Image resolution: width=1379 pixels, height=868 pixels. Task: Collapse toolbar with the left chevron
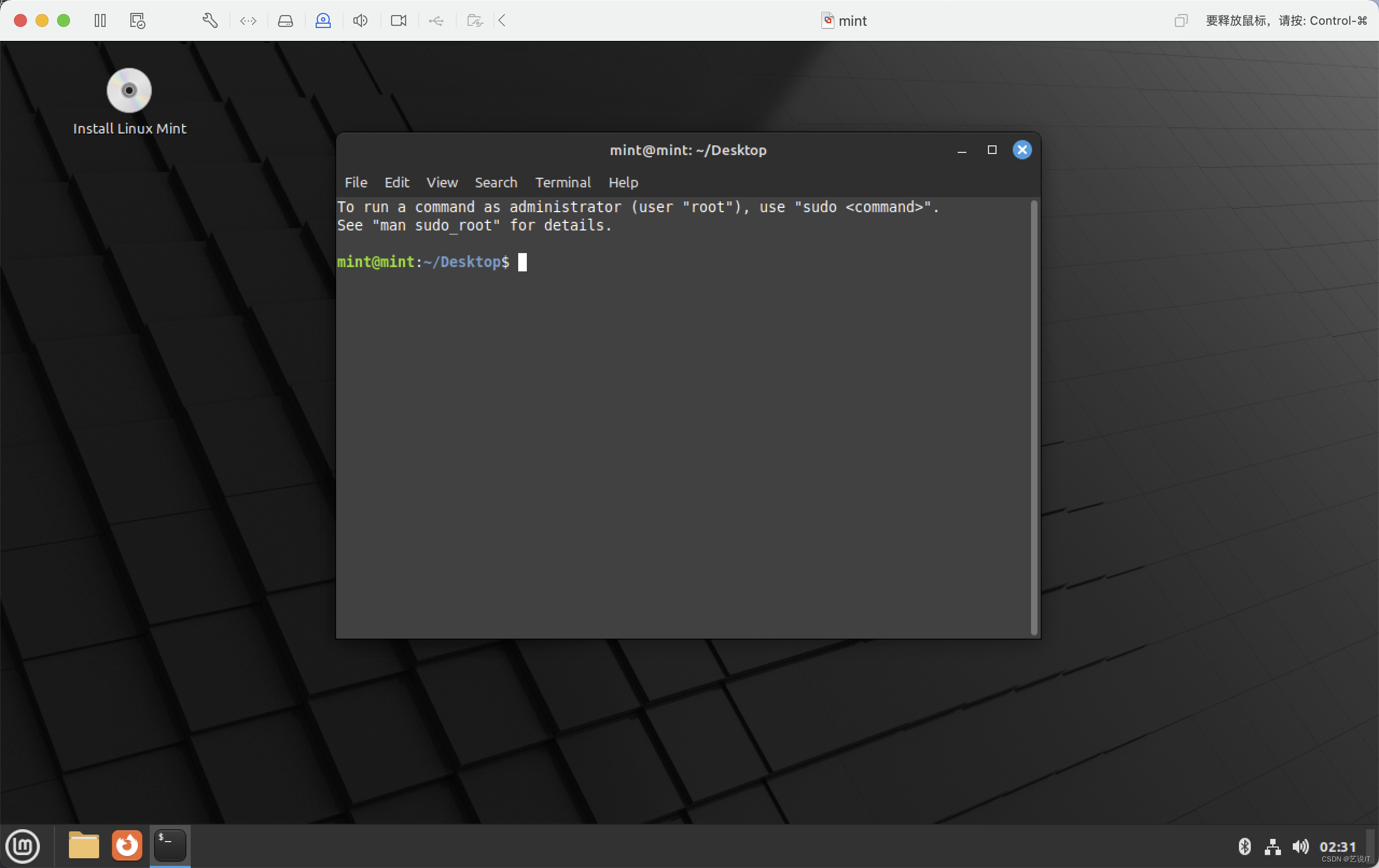(x=502, y=20)
